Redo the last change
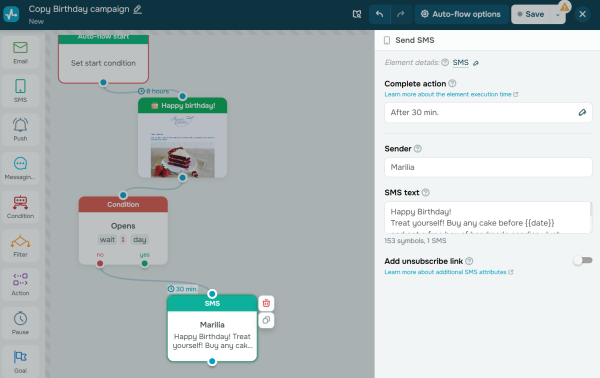This screenshot has height=378, width=600. click(401, 15)
